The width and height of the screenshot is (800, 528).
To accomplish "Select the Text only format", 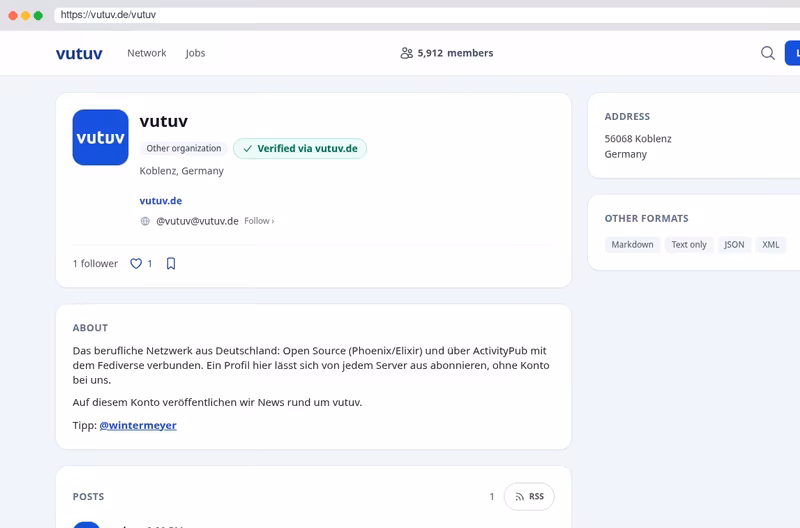I will pos(689,244).
